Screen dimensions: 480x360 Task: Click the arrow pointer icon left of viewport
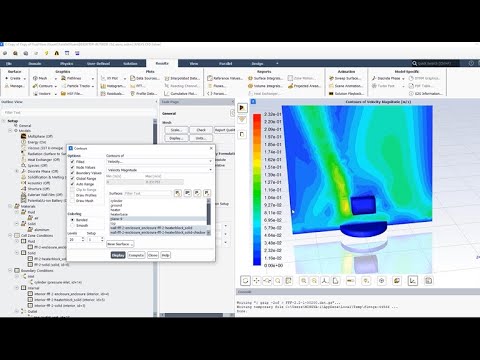pos(242,108)
